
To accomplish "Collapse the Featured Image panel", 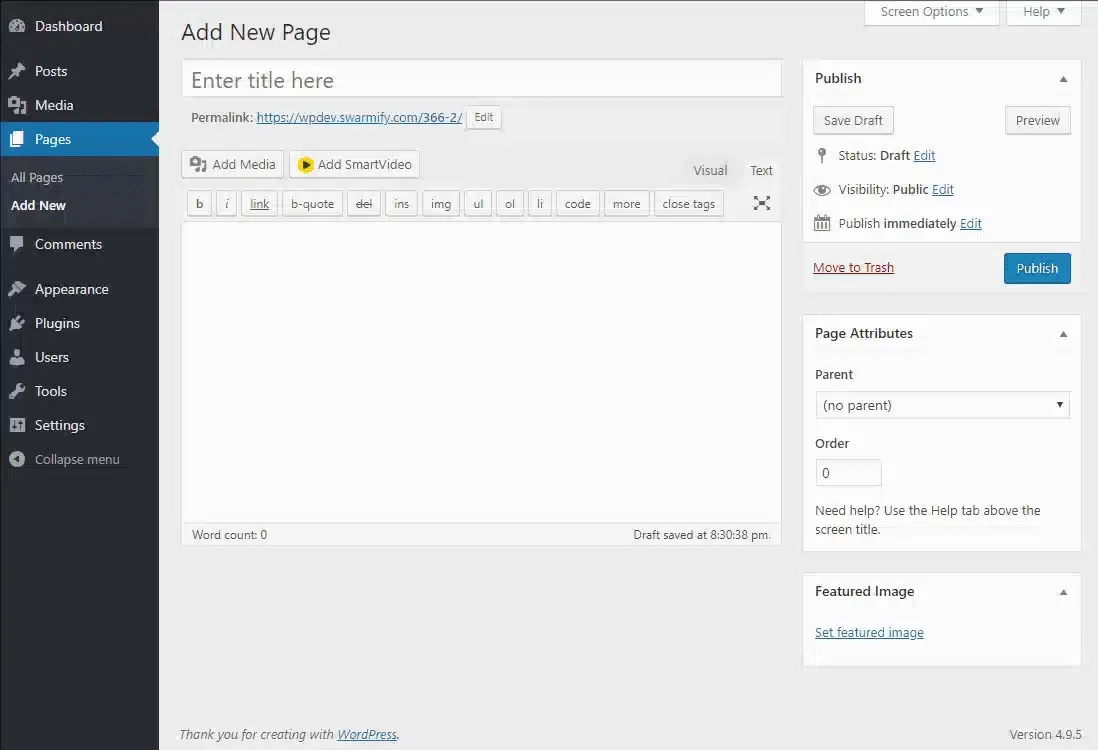I will point(1063,592).
